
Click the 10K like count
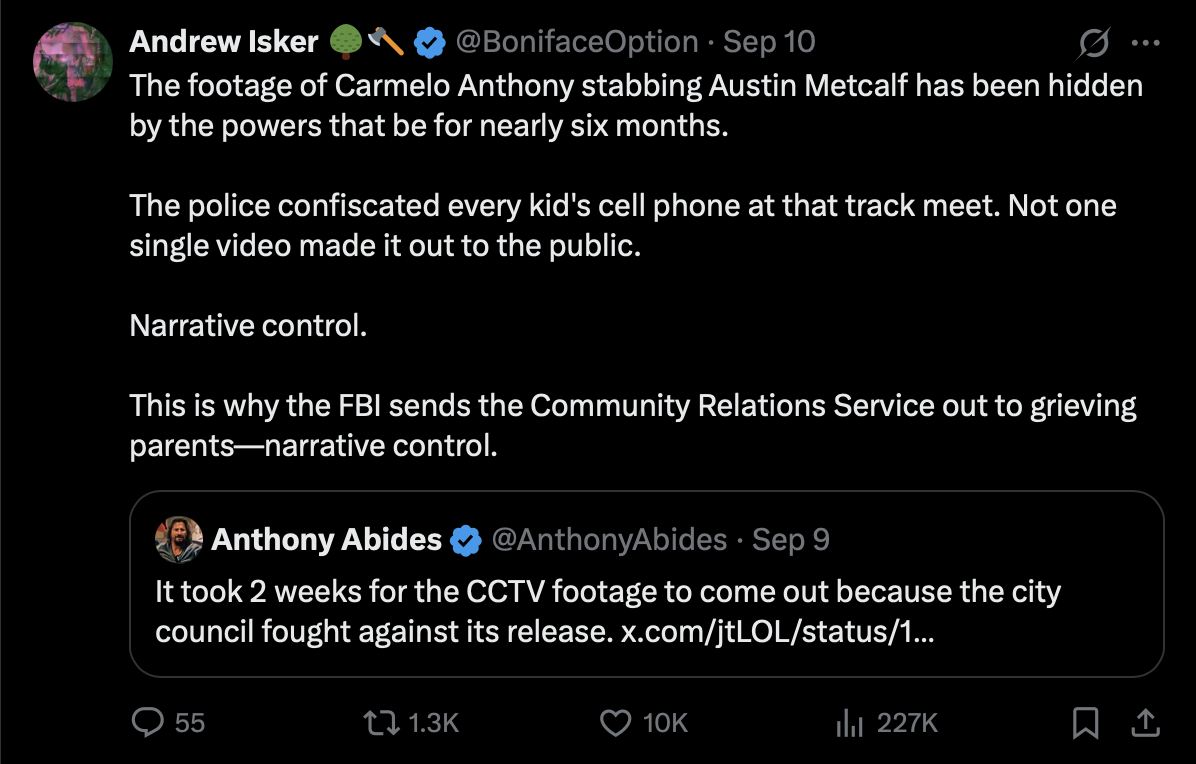647,722
